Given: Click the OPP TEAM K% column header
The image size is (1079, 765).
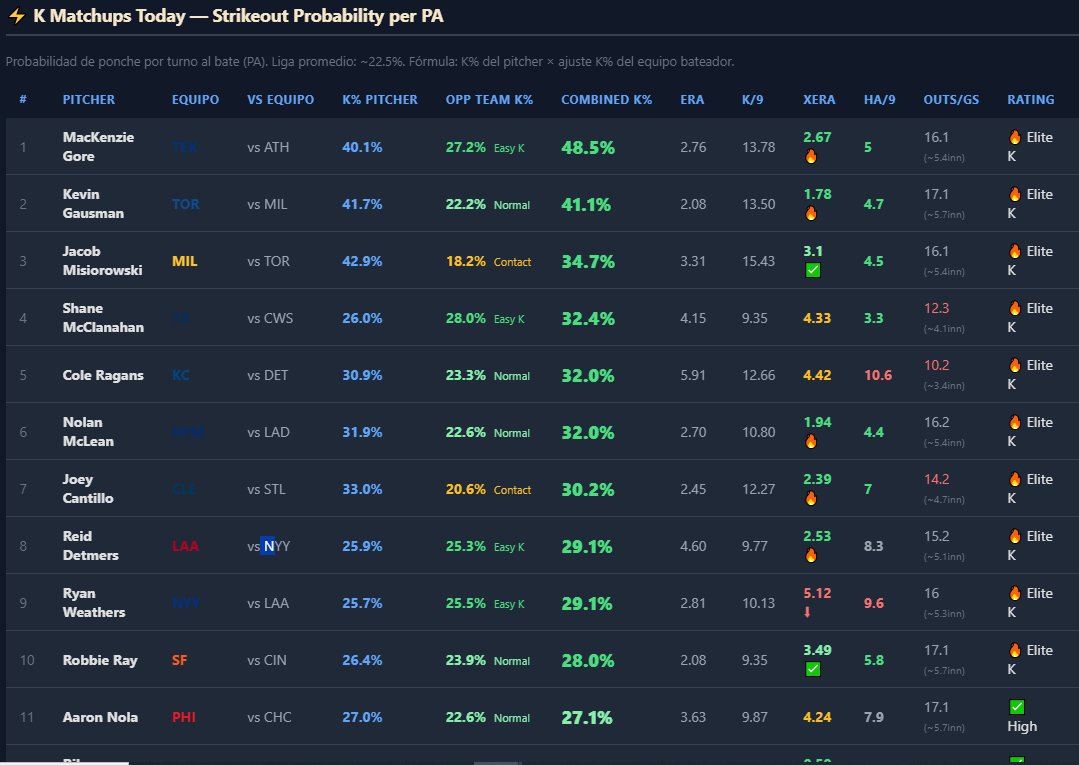Looking at the screenshot, I should pyautogui.click(x=489, y=100).
